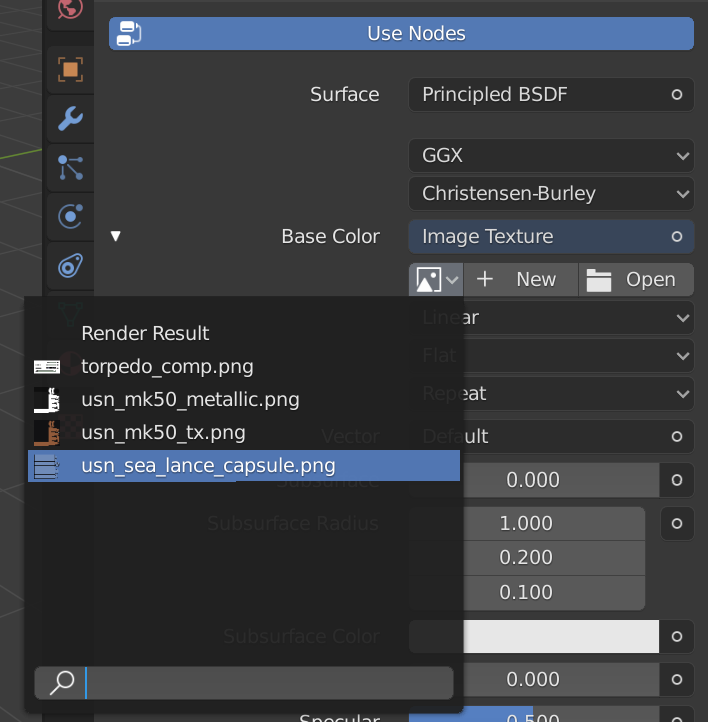
Task: Open the Object properties tab
Action: tap(70, 70)
